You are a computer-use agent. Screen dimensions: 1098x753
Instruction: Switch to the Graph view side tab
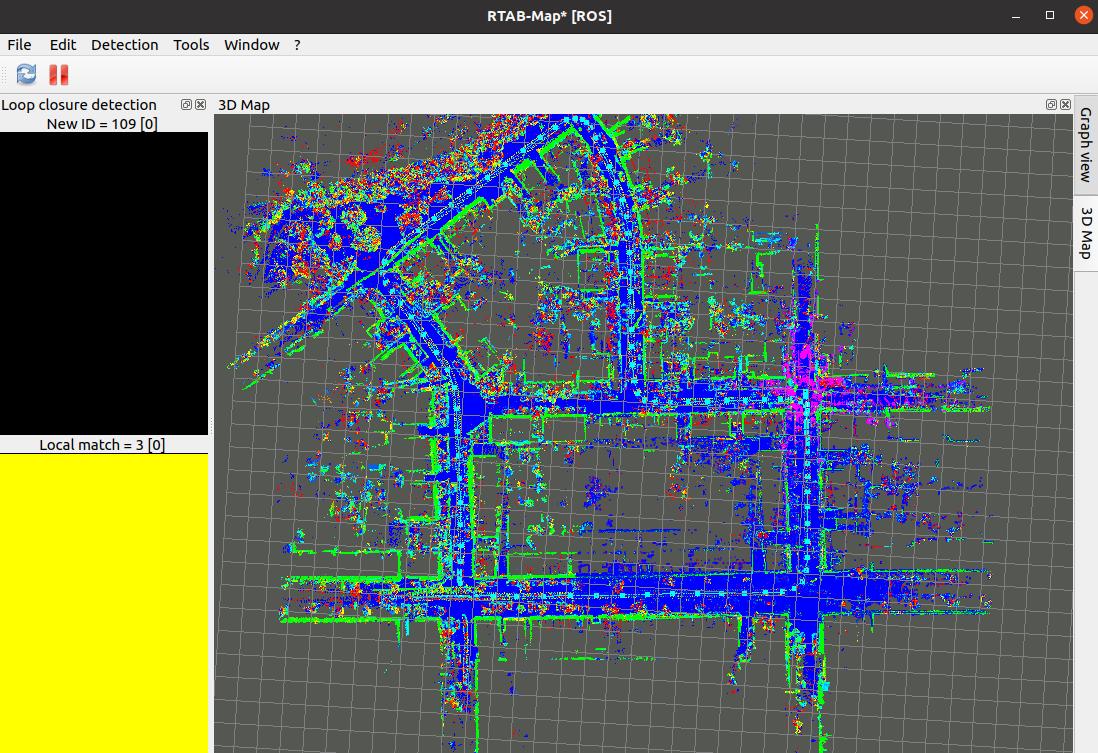point(1085,145)
